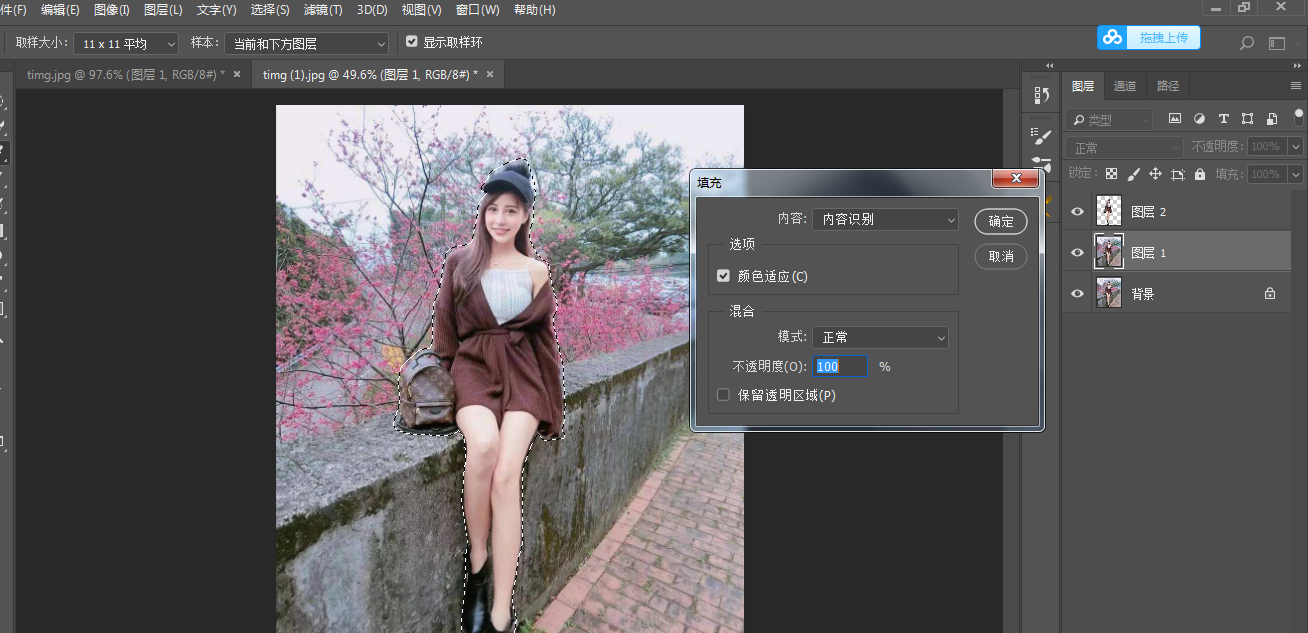The height and width of the screenshot is (633, 1308).
Task: Filter layers by pixel image icon
Action: (x=1175, y=119)
